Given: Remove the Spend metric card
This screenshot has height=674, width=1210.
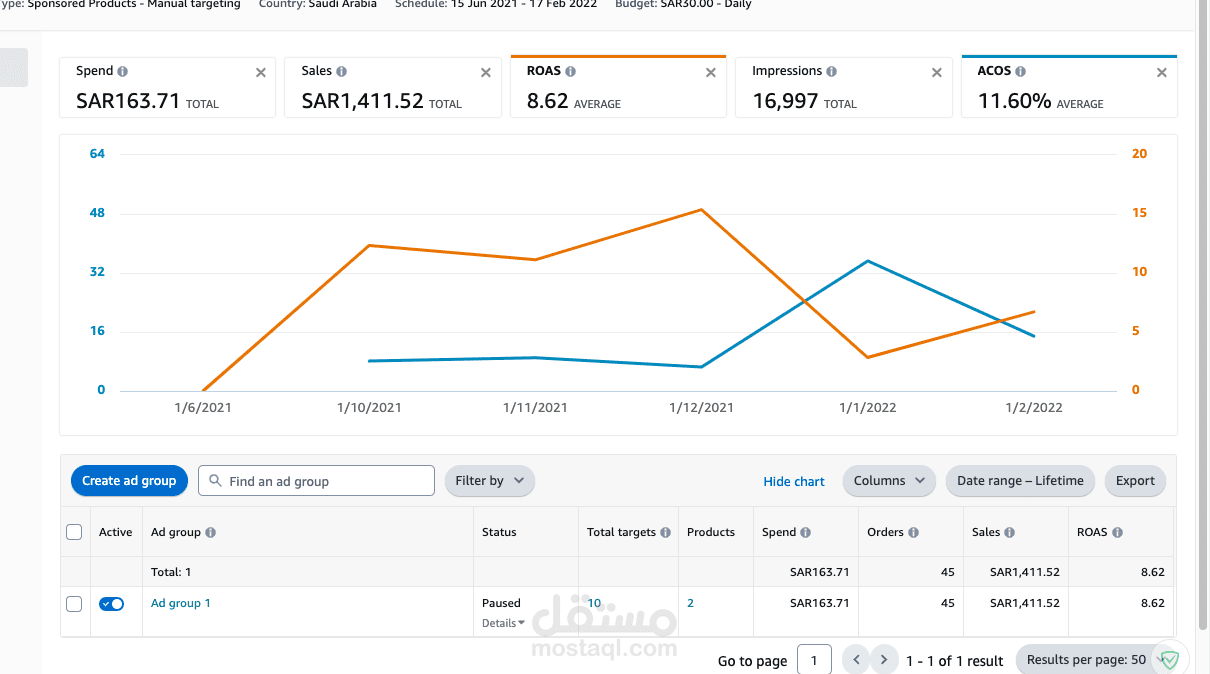Looking at the screenshot, I should (261, 73).
